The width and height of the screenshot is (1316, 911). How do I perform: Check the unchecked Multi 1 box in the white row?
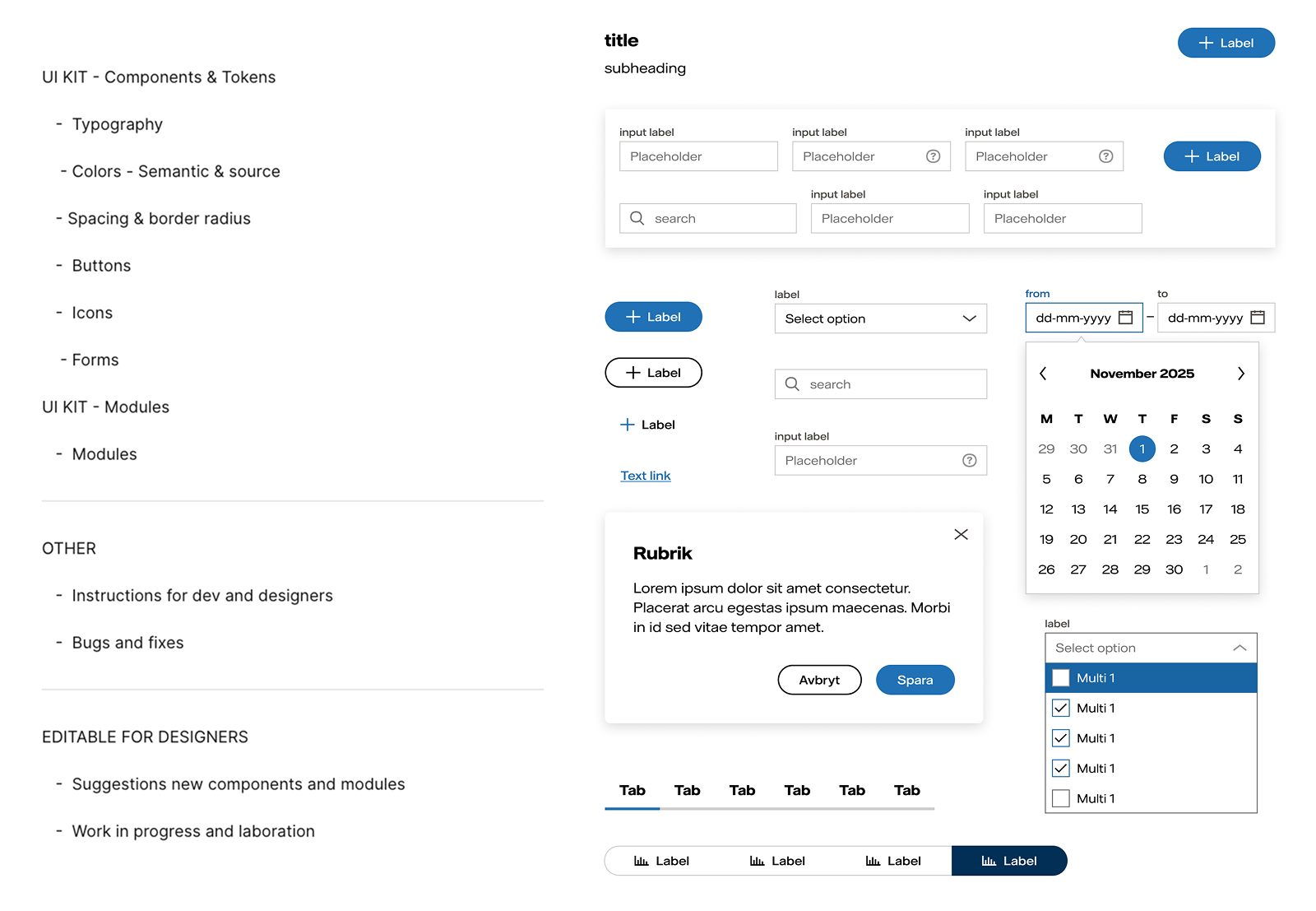1061,798
